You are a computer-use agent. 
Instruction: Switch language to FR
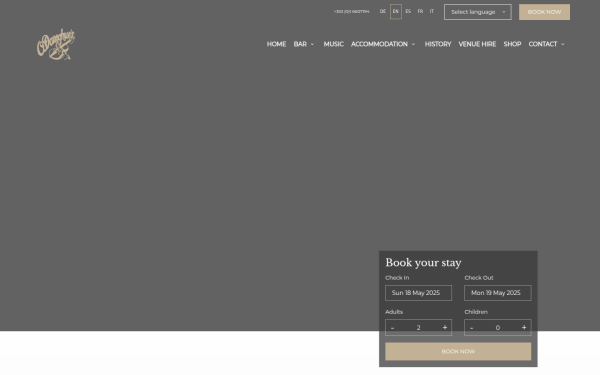(420, 11)
